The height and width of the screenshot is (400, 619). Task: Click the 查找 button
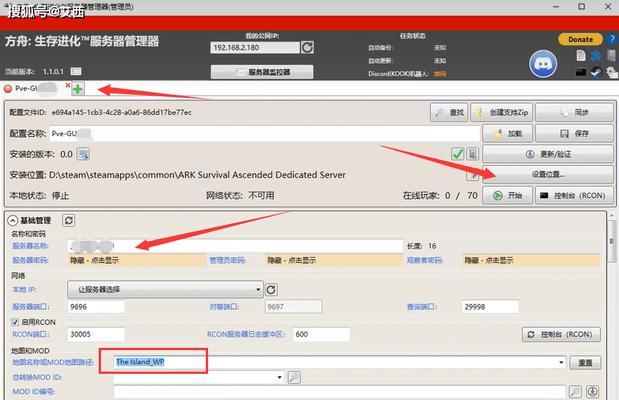pyautogui.click(x=449, y=113)
